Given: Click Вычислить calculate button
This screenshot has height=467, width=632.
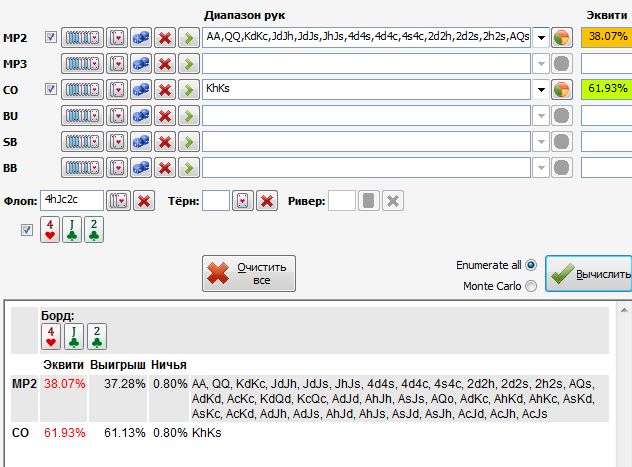Looking at the screenshot, I should pyautogui.click(x=588, y=274).
